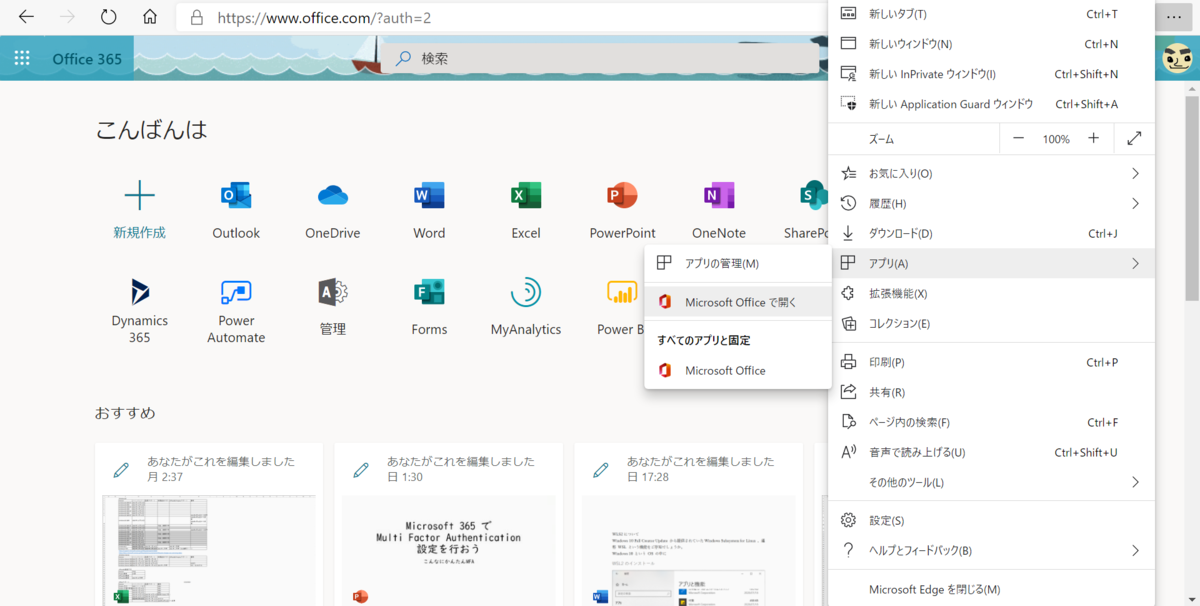Choose Microsoft Edge を閉じる(M)
This screenshot has width=1200, height=606.
click(x=992, y=589)
